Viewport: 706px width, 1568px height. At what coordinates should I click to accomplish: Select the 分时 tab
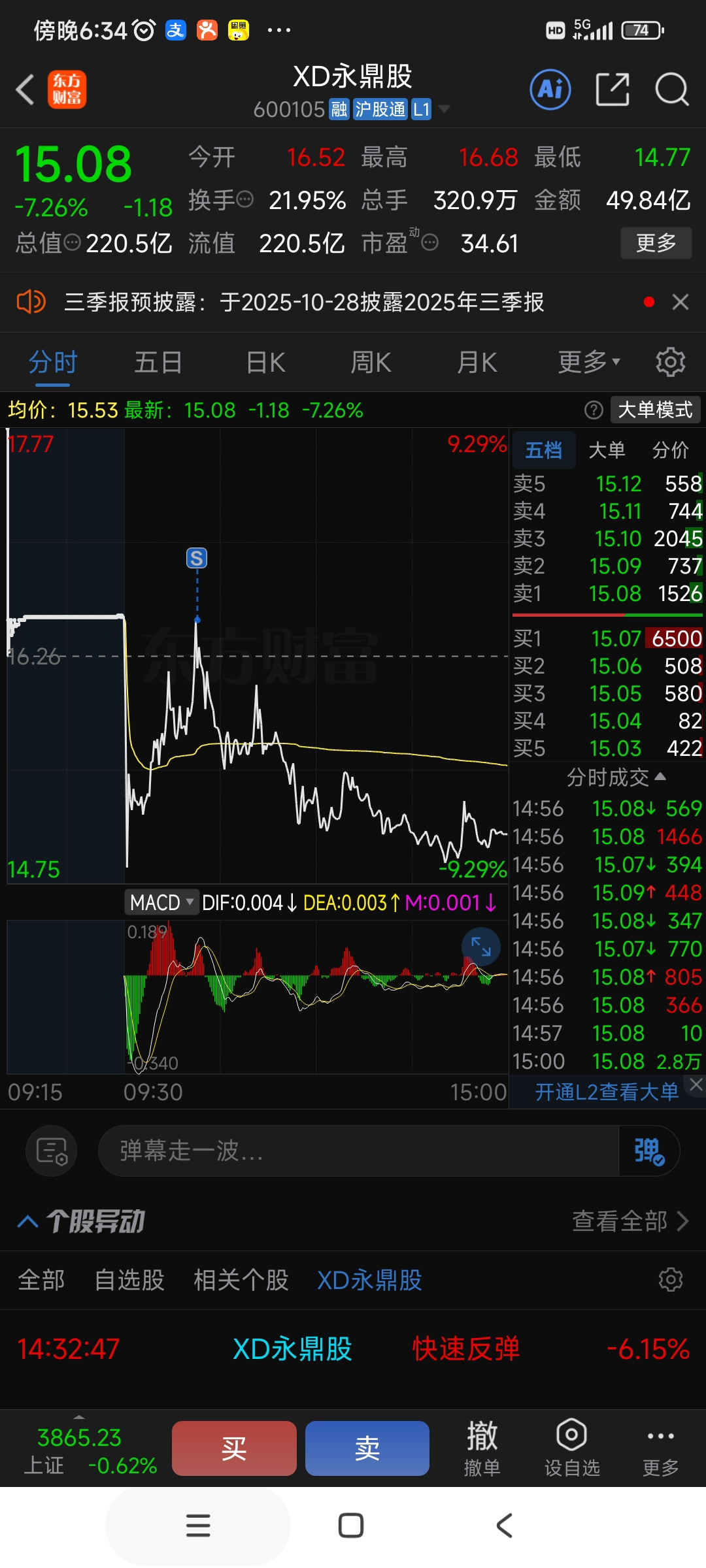click(53, 361)
